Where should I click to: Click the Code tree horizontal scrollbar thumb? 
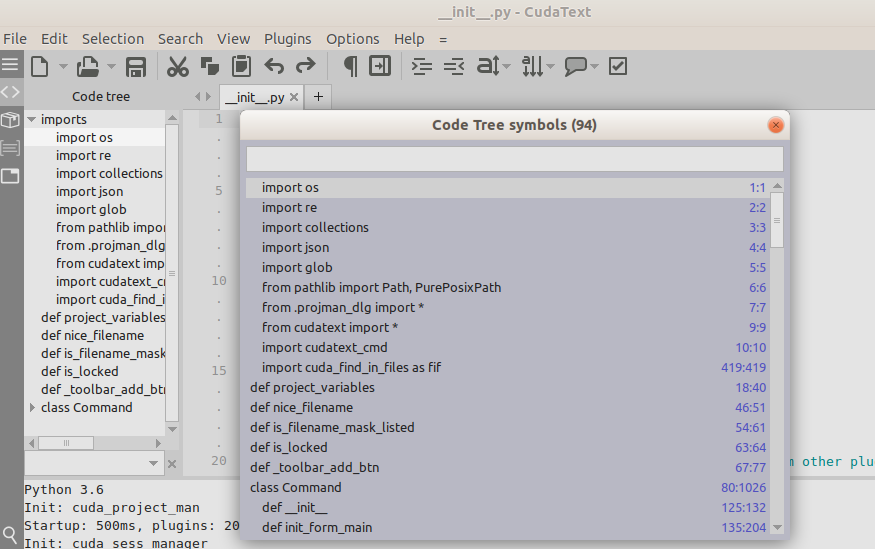66,442
